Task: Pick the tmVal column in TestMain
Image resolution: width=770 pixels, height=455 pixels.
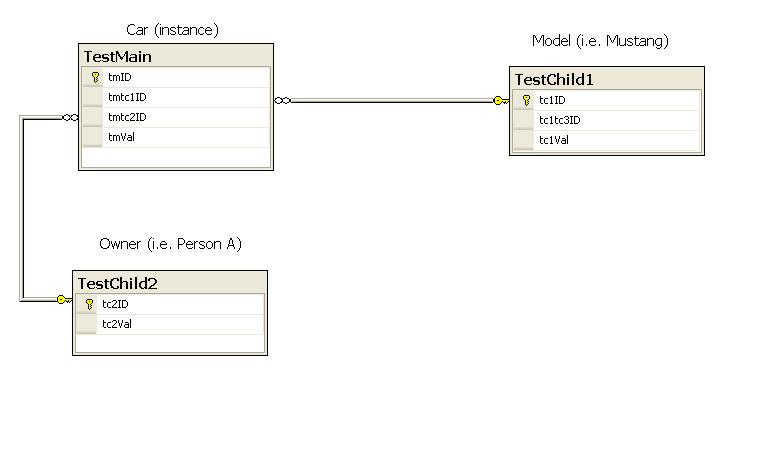Action: (x=121, y=137)
